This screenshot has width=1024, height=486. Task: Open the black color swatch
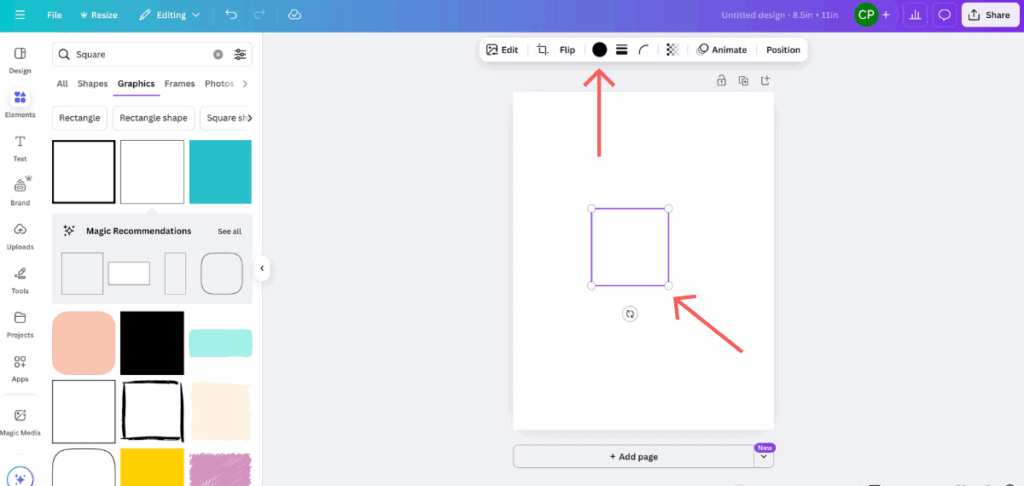tap(600, 50)
